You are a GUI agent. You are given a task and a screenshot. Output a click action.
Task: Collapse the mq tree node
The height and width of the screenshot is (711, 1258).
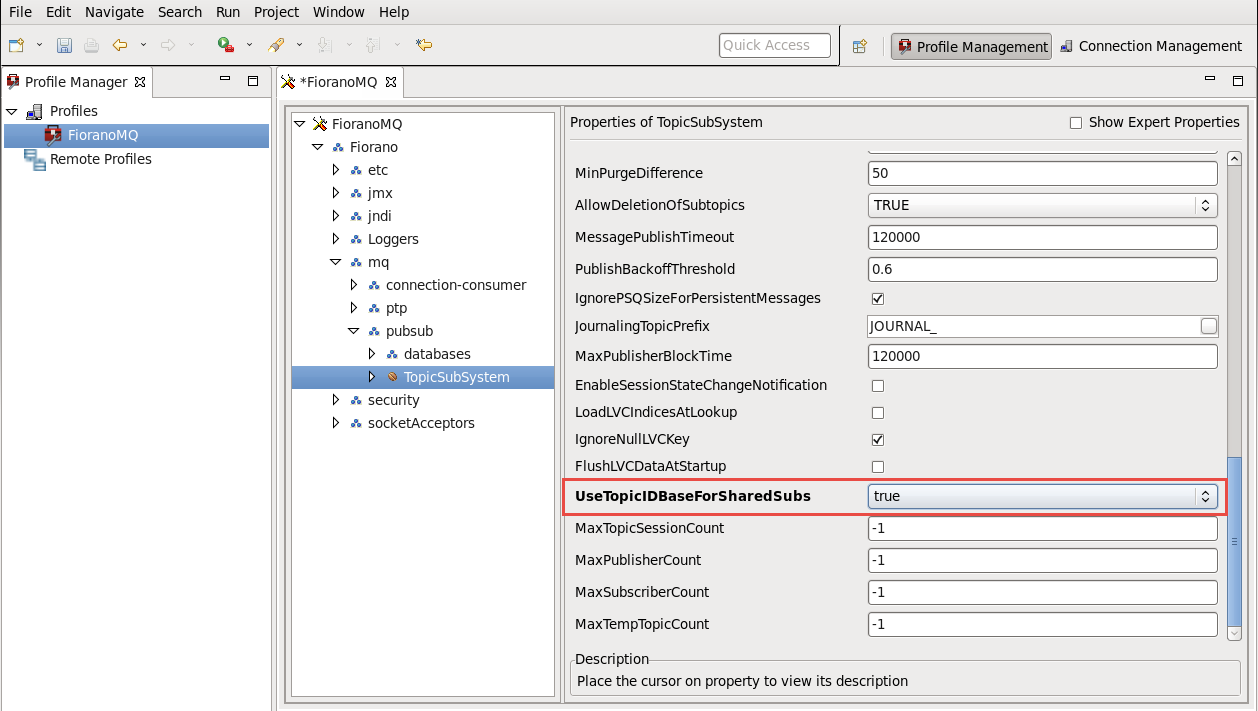(336, 262)
